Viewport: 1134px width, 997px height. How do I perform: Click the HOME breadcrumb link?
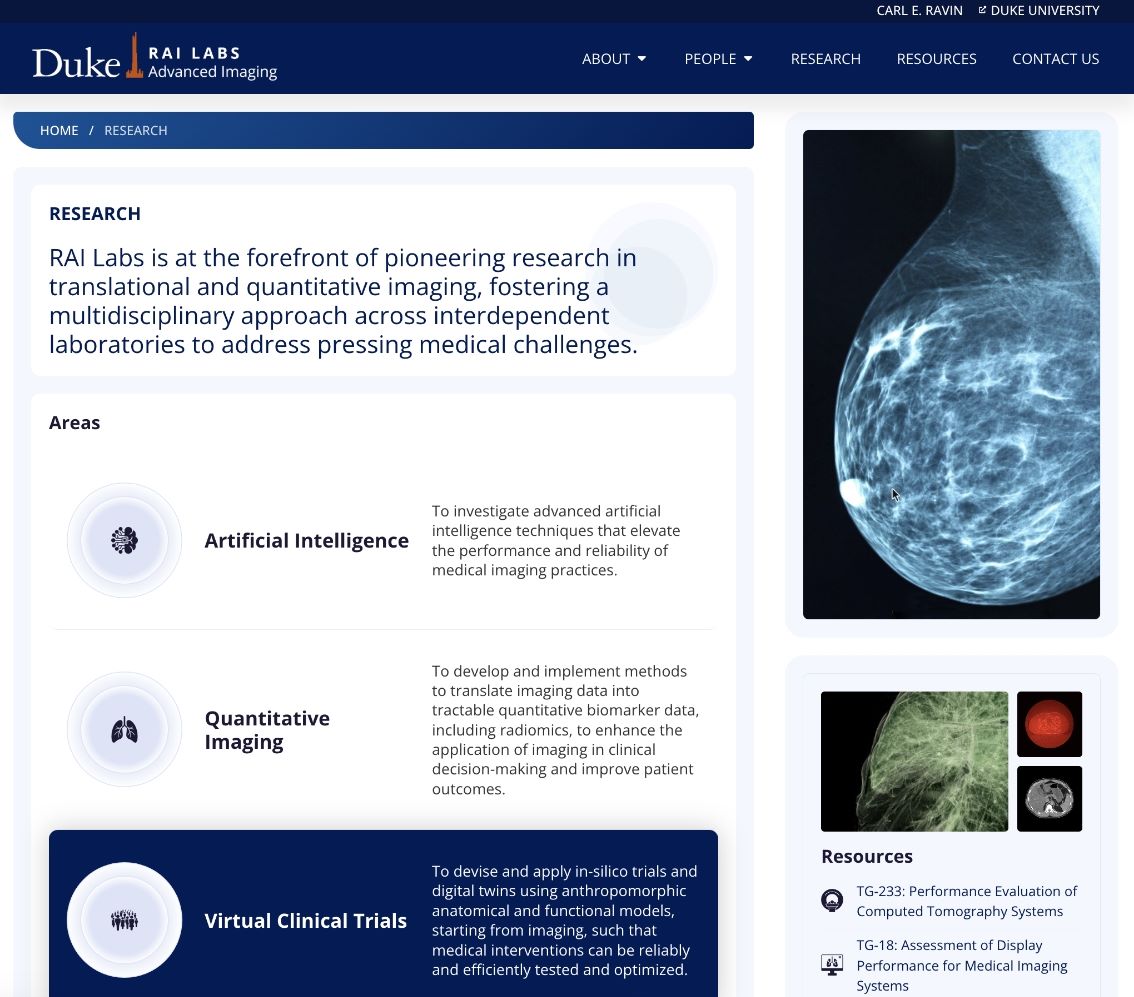[59, 130]
